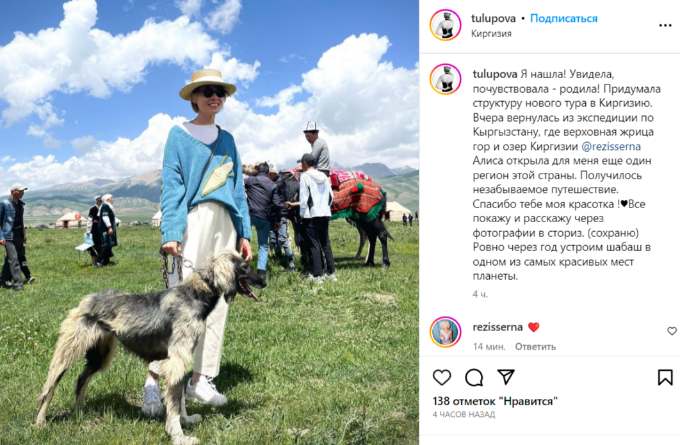Open comments via speech bubble icon
The image size is (680, 445).
coord(474,377)
